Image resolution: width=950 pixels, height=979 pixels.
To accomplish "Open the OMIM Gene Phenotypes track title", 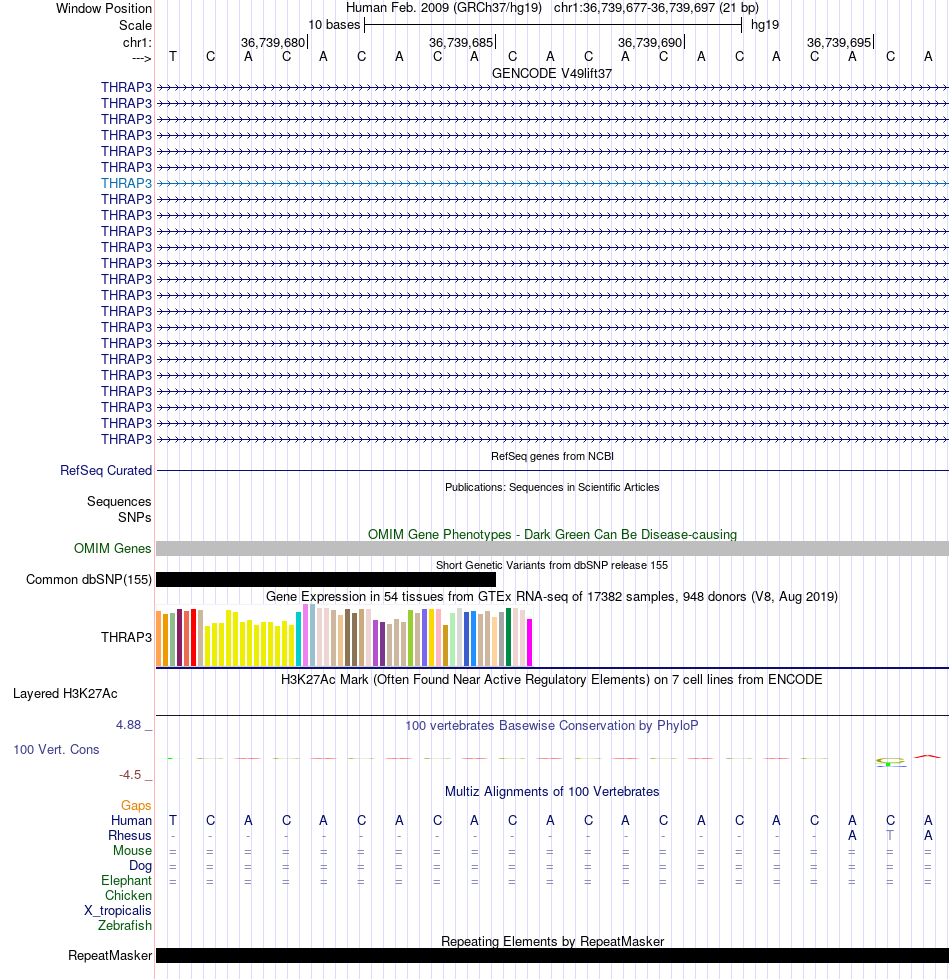I will (x=552, y=534).
